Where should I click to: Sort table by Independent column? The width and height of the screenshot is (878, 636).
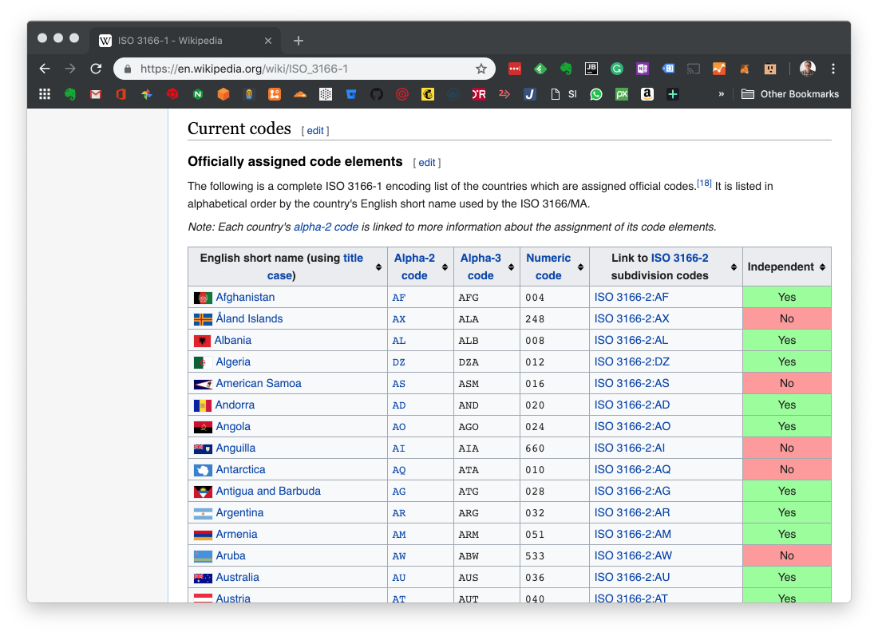click(x=787, y=267)
